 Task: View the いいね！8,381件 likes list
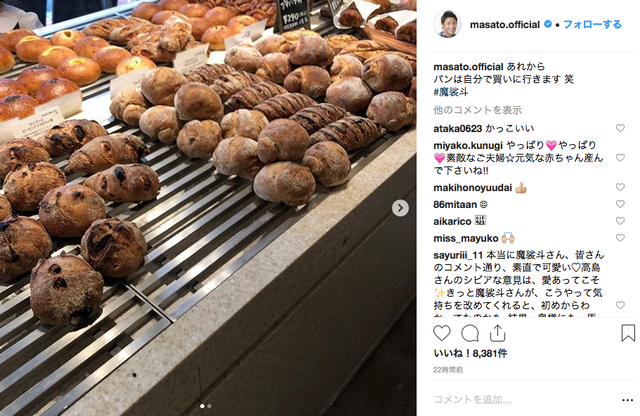pos(470,354)
